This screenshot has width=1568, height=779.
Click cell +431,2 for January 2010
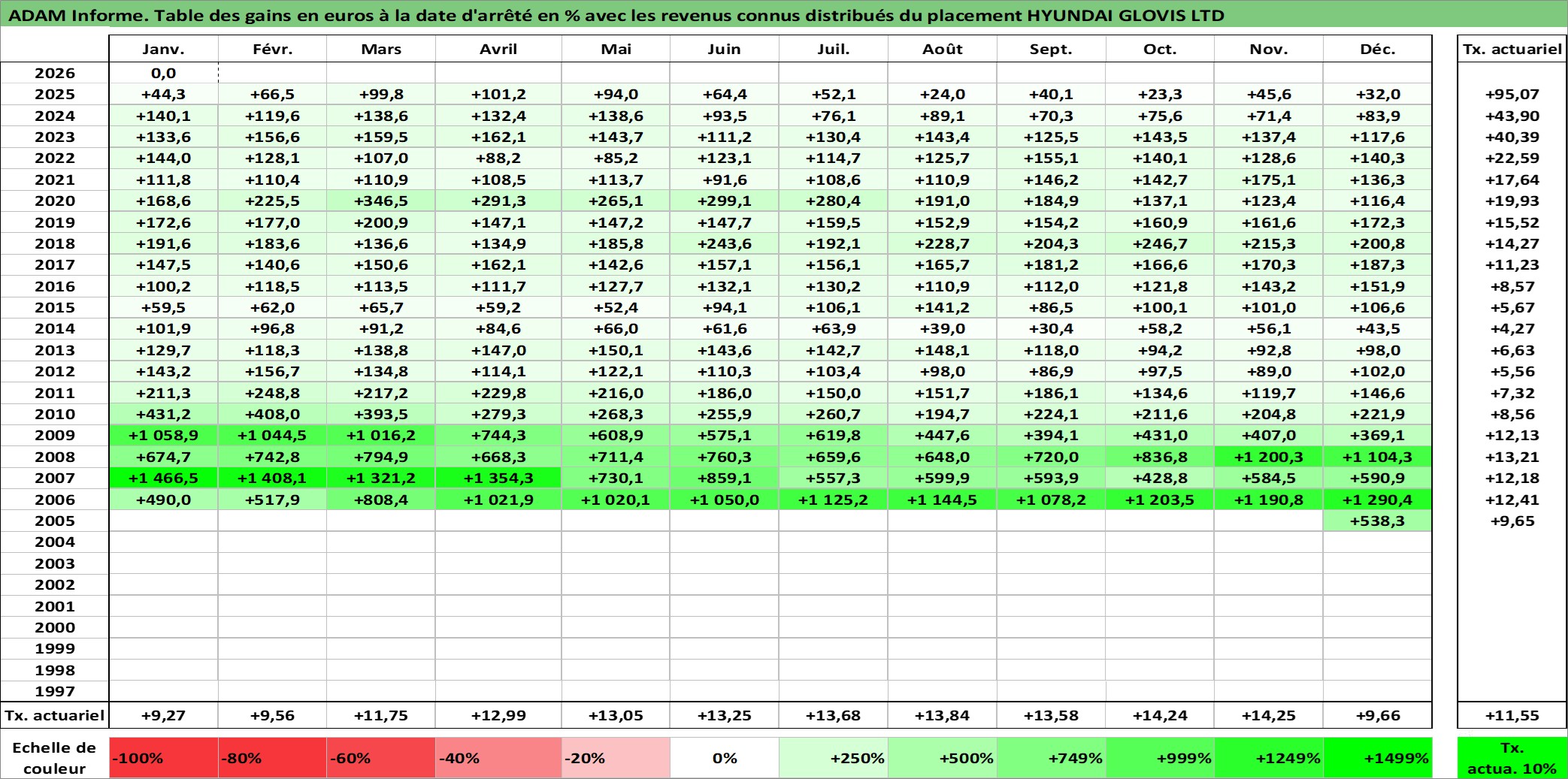(164, 414)
